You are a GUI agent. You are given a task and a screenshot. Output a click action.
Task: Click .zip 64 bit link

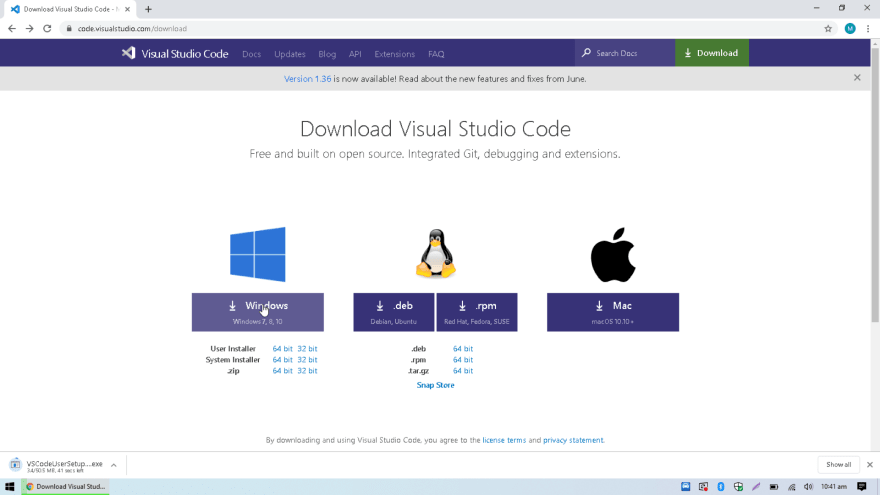click(x=282, y=371)
